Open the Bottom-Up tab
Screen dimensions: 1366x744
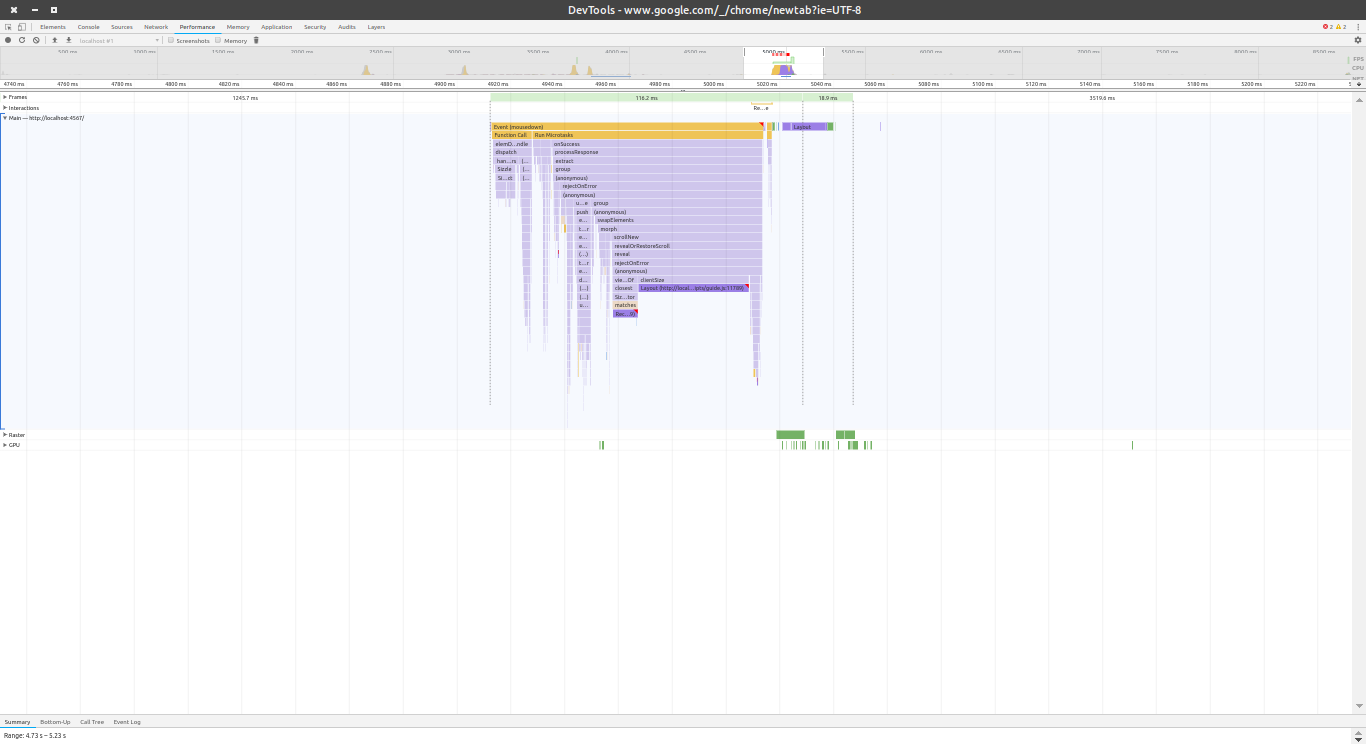55,722
